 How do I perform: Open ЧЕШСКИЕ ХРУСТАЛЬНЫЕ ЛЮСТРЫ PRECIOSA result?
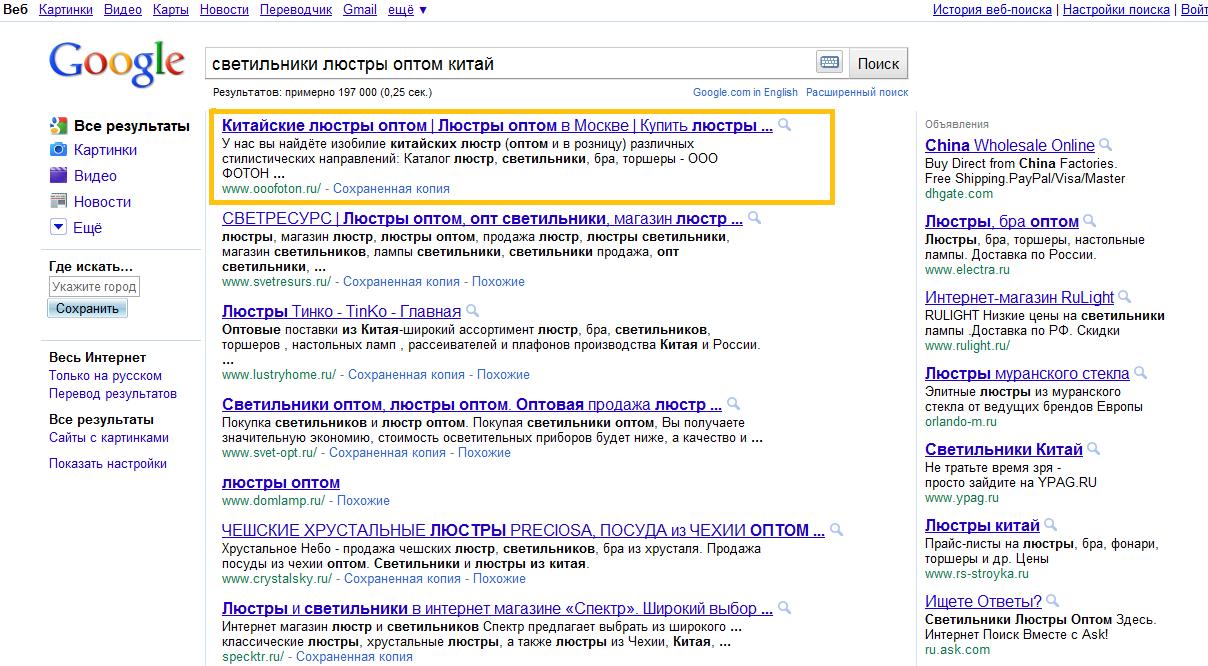coord(523,531)
